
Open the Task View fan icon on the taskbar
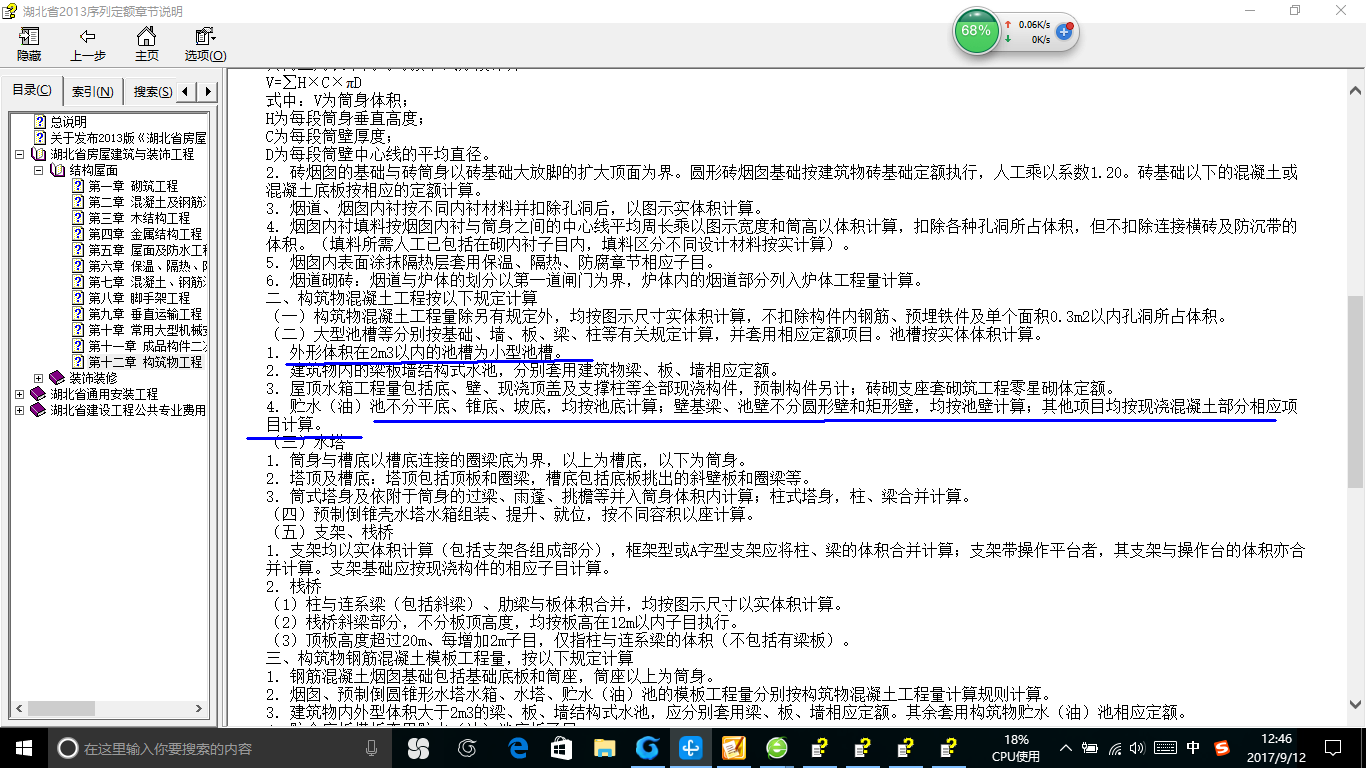[x=418, y=747]
